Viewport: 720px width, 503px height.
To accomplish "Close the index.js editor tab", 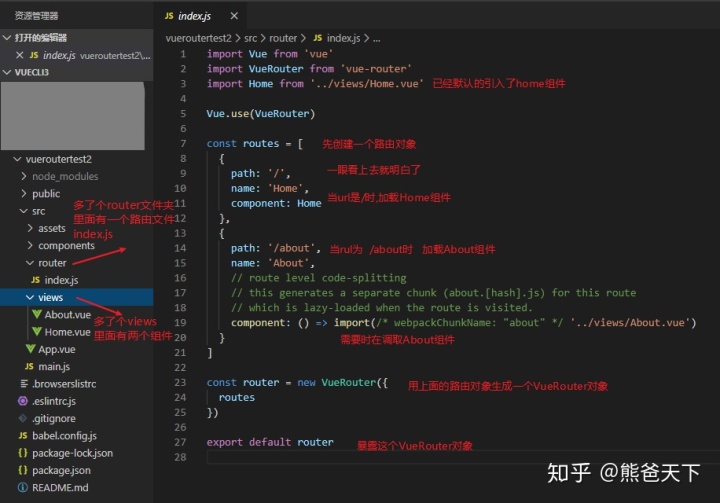I will (x=234, y=16).
